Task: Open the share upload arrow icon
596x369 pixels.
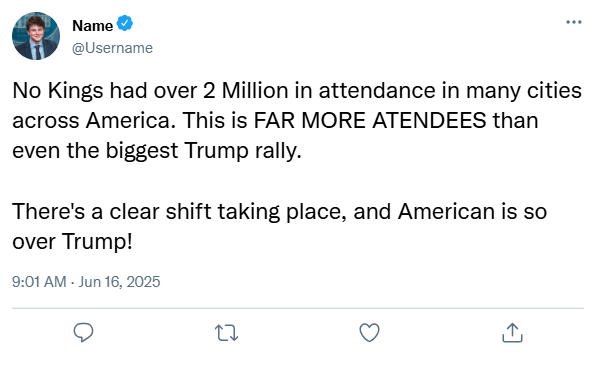Action: pyautogui.click(x=512, y=333)
